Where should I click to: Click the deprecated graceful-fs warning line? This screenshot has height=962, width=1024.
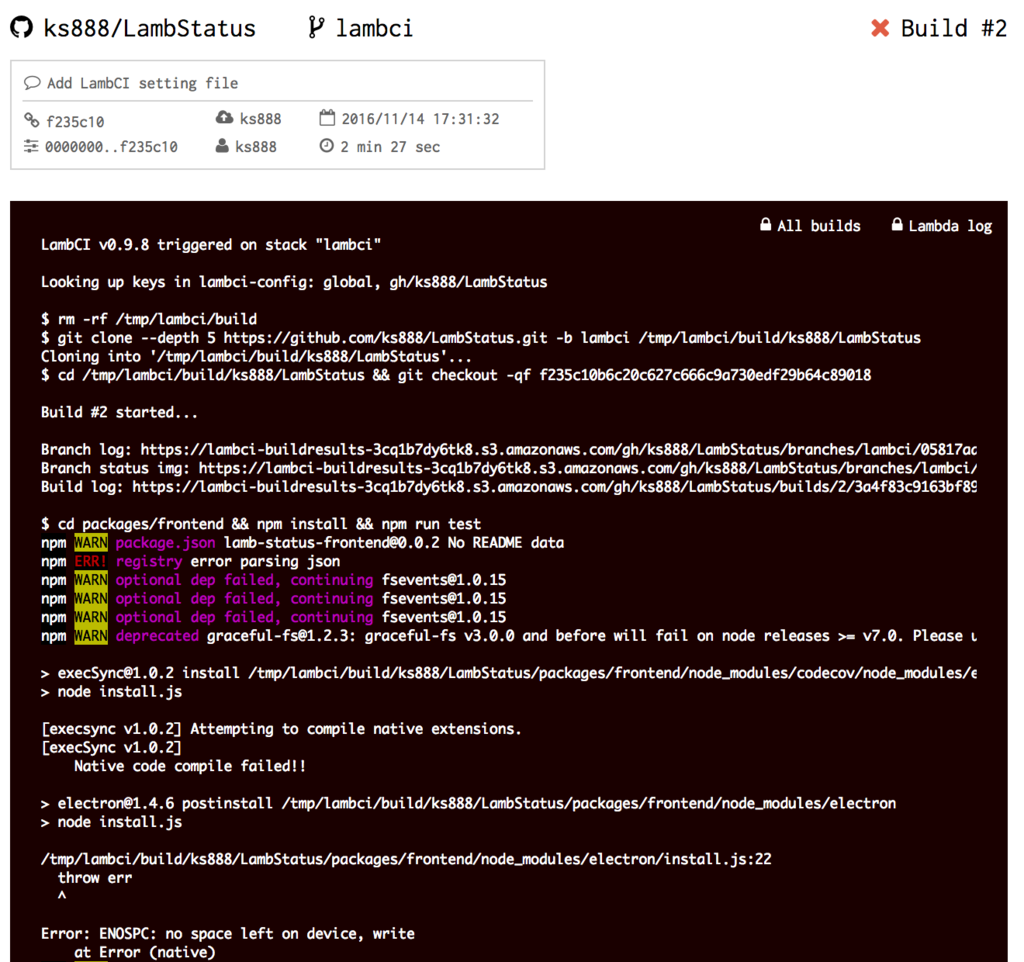point(509,636)
